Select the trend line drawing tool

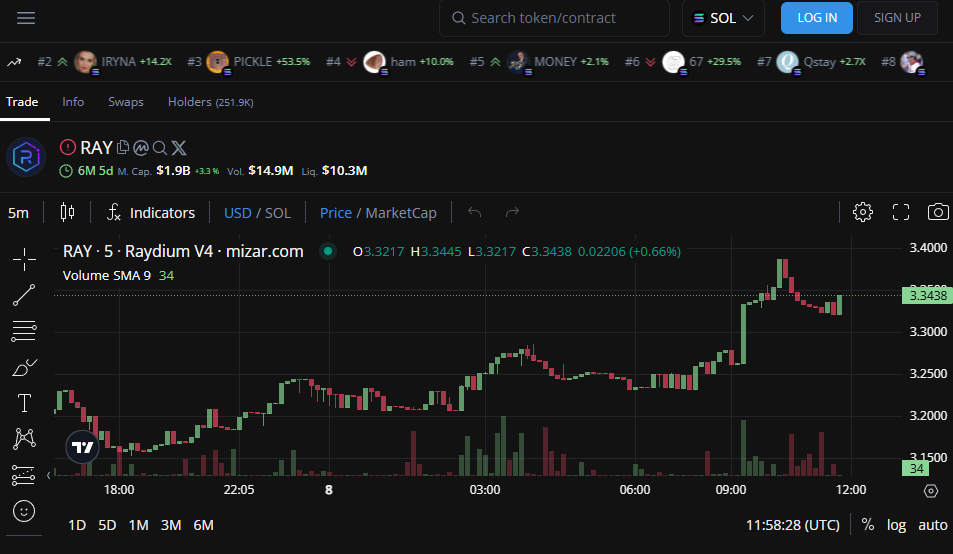(x=24, y=295)
